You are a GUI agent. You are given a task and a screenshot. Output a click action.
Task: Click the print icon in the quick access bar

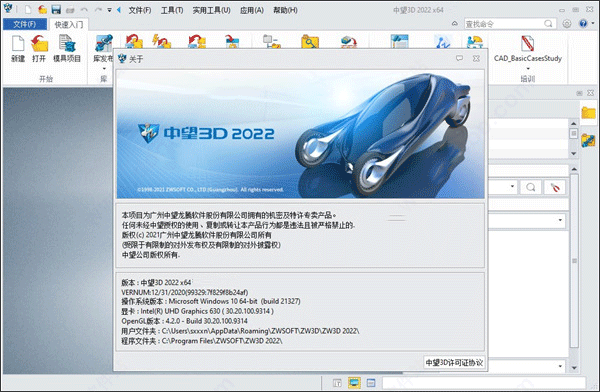pyautogui.click(x=70, y=10)
